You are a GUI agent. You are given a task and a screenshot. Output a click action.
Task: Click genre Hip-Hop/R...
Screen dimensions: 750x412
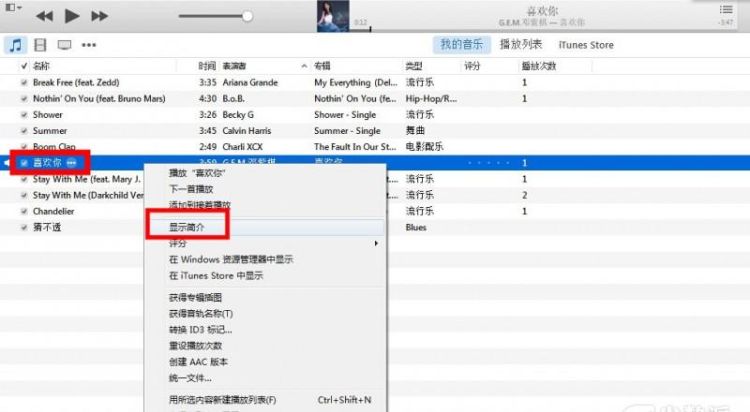[x=431, y=99]
